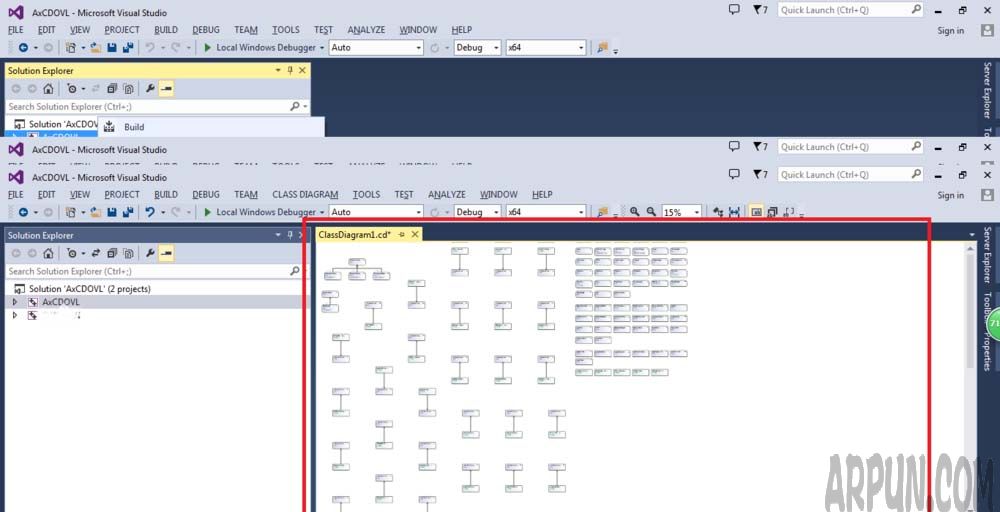
Task: Open Window Position arrow on lower Solution Explorer
Action: pyautogui.click(x=278, y=235)
